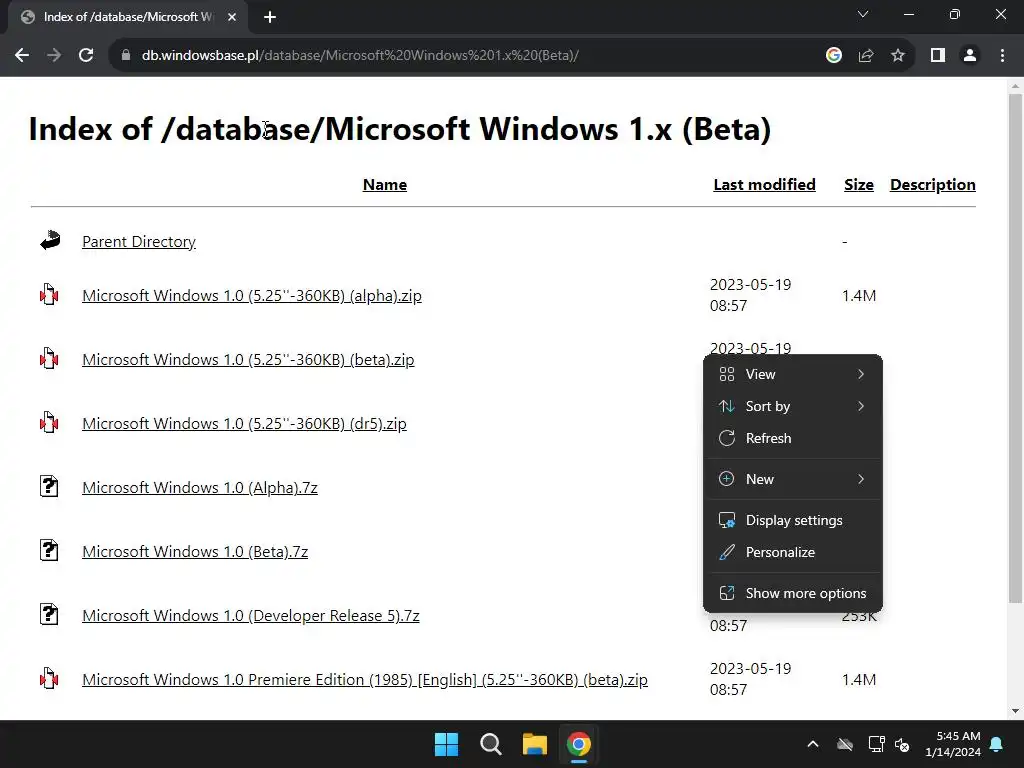Screen dimensions: 1024x768
Task: Click unknown-file icon beside (Alpha).7z
Action: coord(49,487)
